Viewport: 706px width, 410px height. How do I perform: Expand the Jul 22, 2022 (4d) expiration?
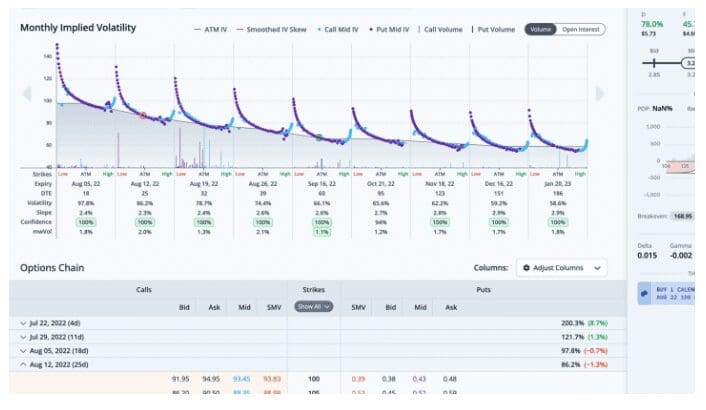click(x=24, y=324)
